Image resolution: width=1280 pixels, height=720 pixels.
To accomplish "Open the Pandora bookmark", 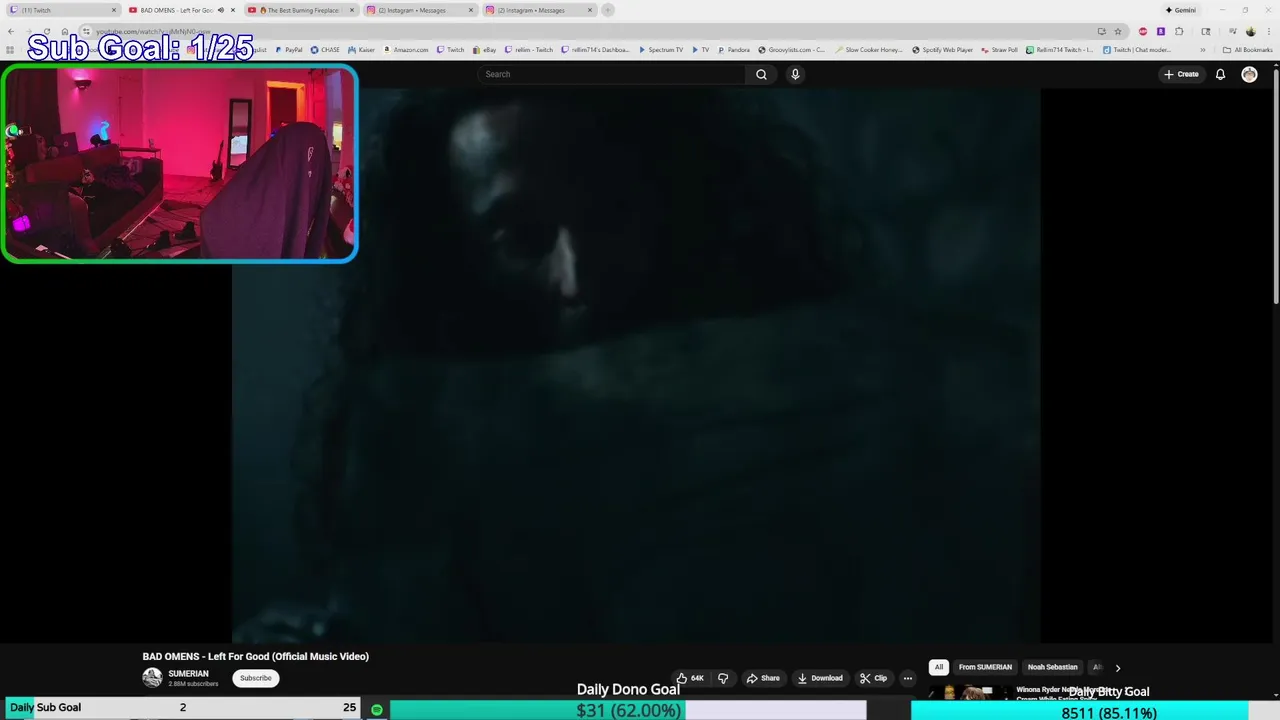I will (x=734, y=50).
